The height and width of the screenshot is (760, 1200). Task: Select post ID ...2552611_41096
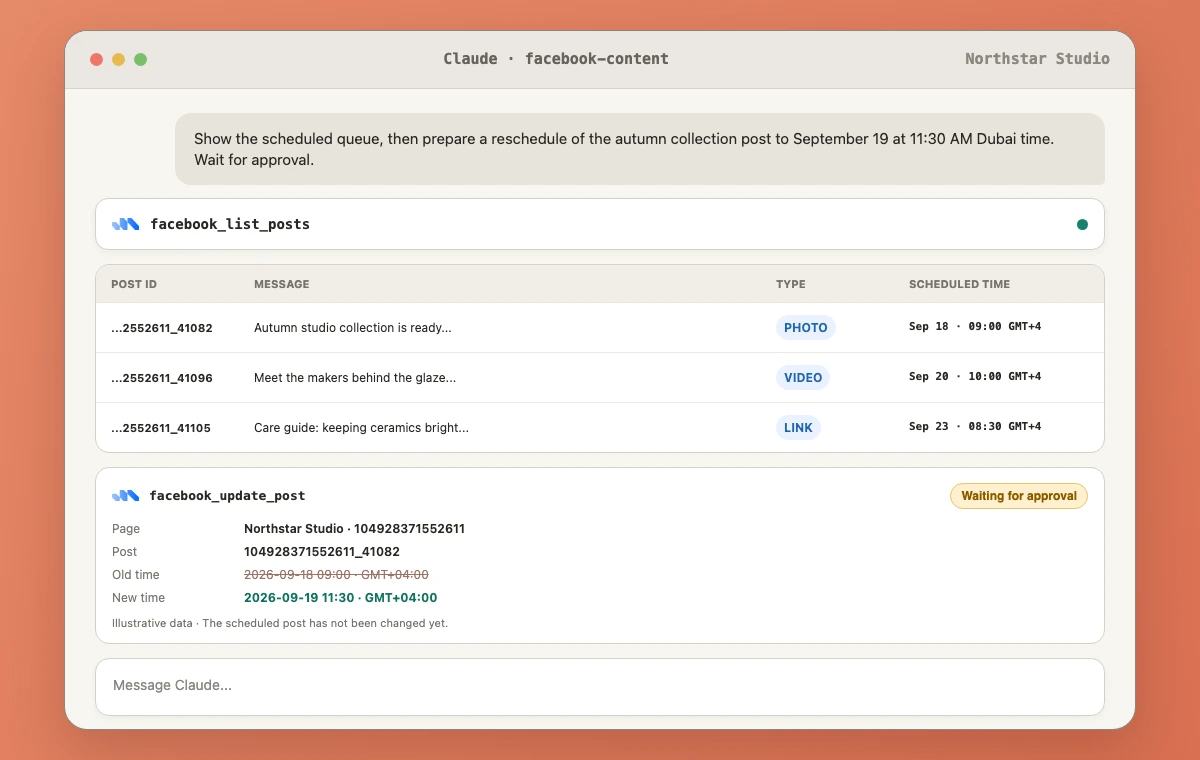162,378
